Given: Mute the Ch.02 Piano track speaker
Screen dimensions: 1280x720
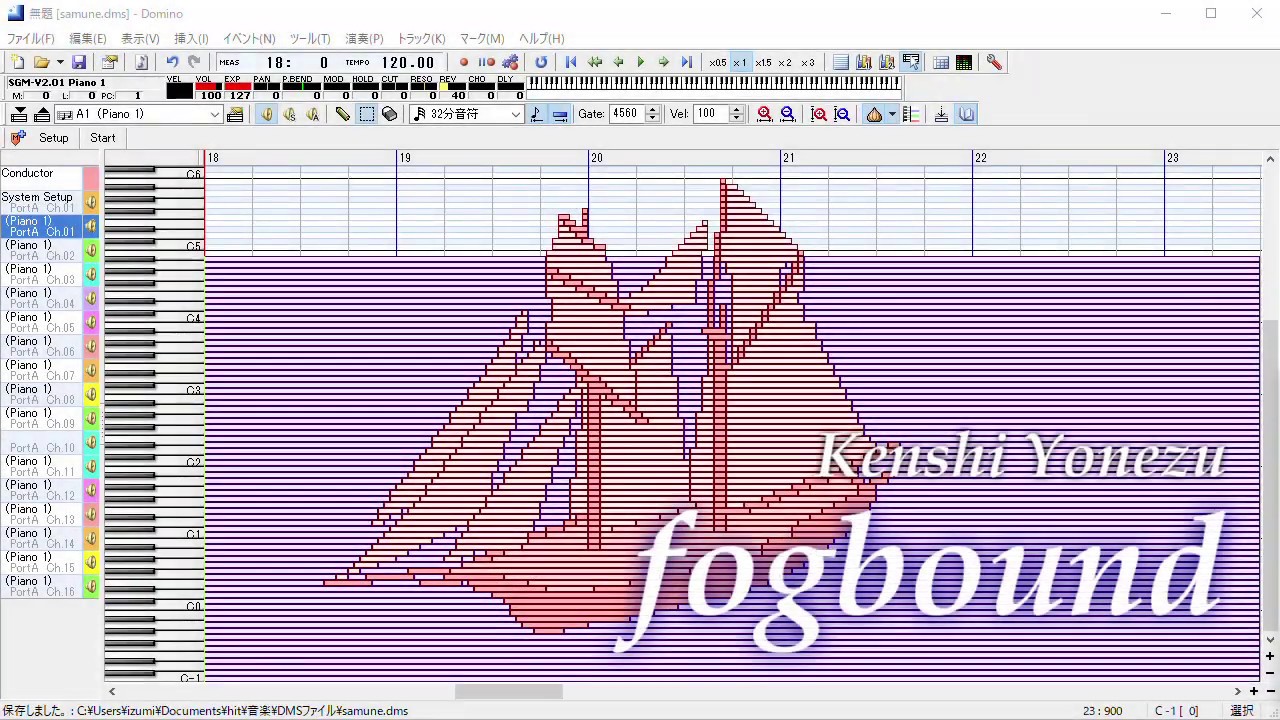Looking at the screenshot, I should pyautogui.click(x=91, y=250).
